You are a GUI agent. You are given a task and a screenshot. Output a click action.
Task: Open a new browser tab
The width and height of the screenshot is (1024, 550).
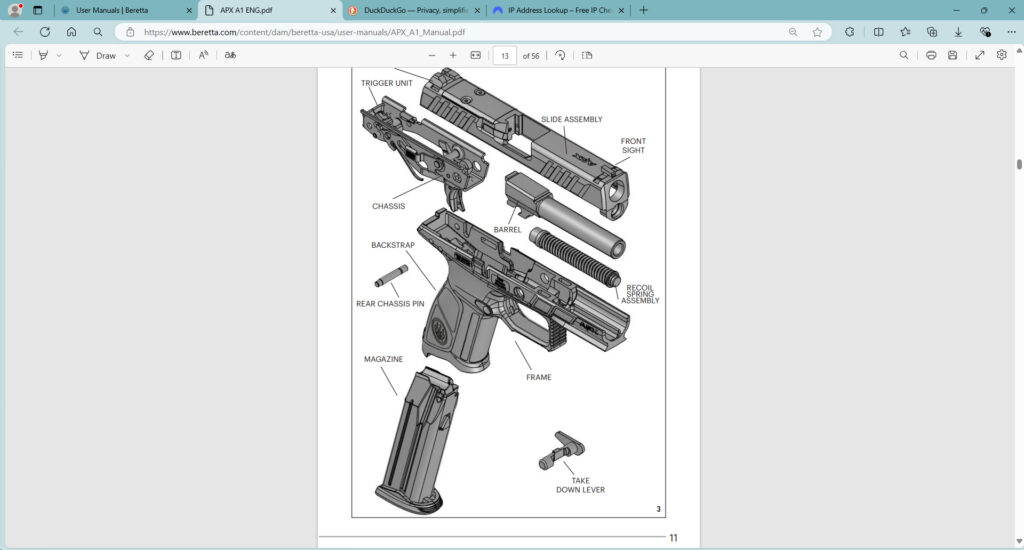[x=644, y=10]
